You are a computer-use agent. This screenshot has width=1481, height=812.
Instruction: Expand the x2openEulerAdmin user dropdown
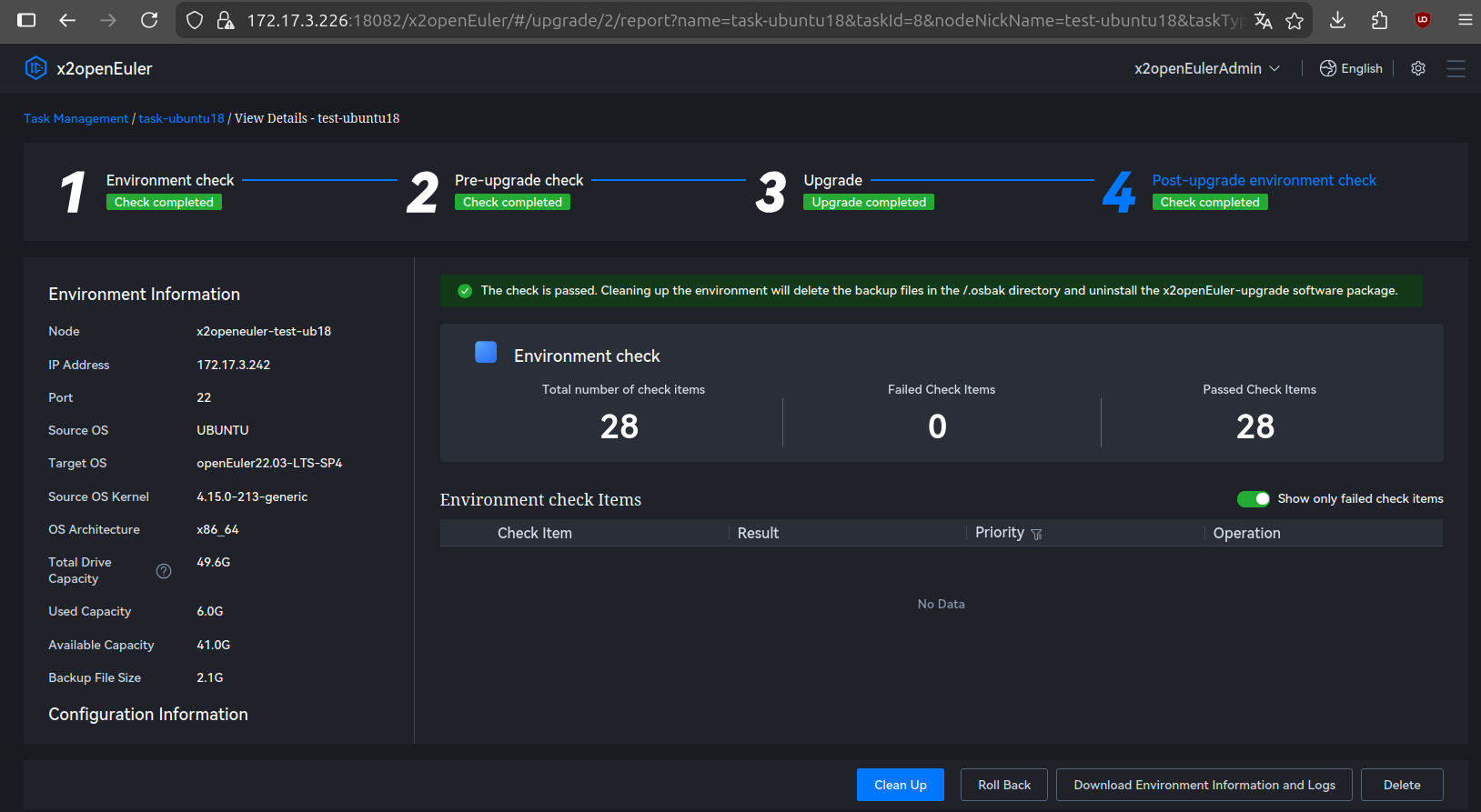tap(1206, 68)
